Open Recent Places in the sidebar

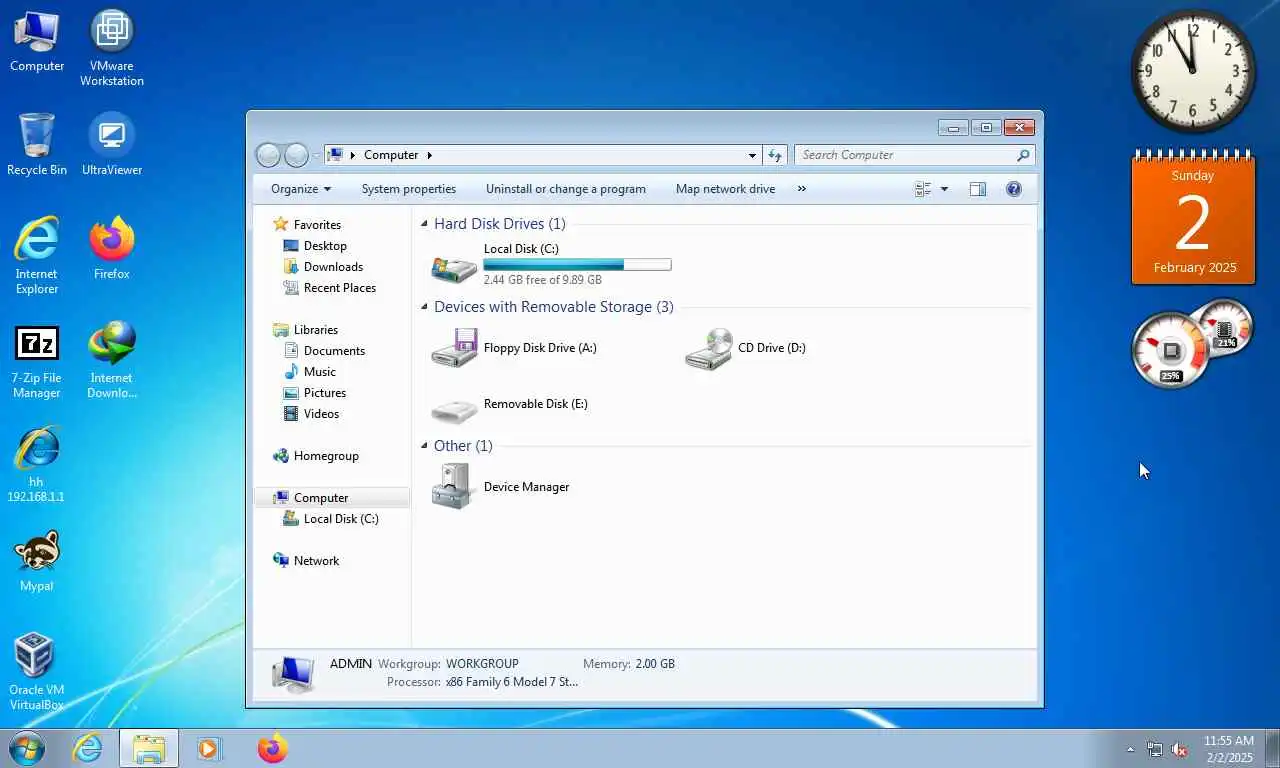(x=340, y=288)
